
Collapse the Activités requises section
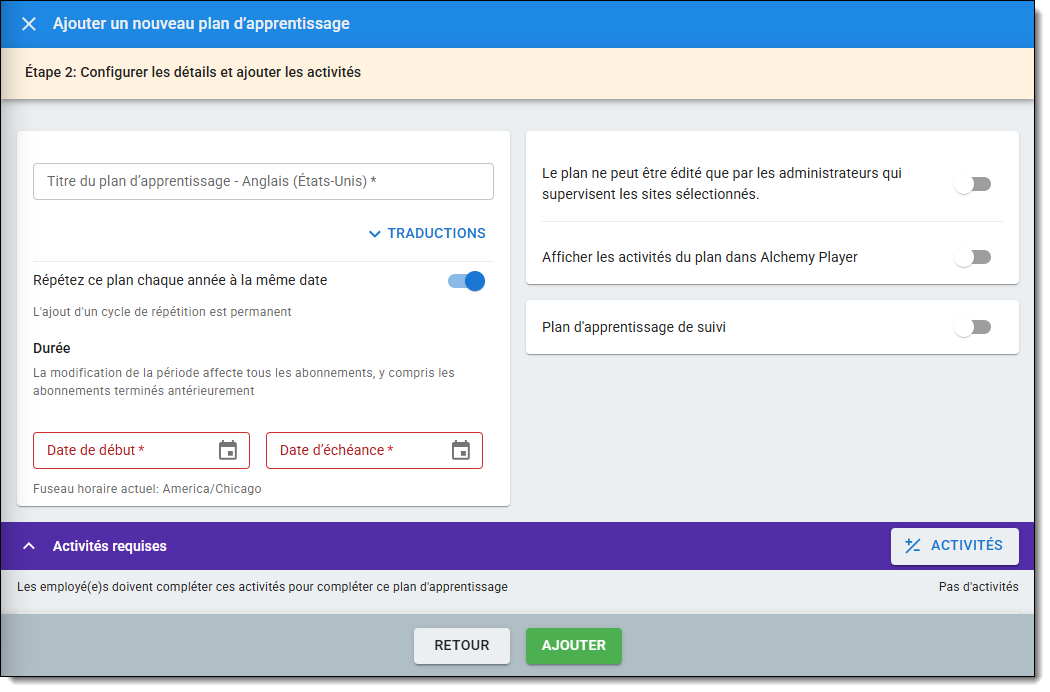pos(29,546)
